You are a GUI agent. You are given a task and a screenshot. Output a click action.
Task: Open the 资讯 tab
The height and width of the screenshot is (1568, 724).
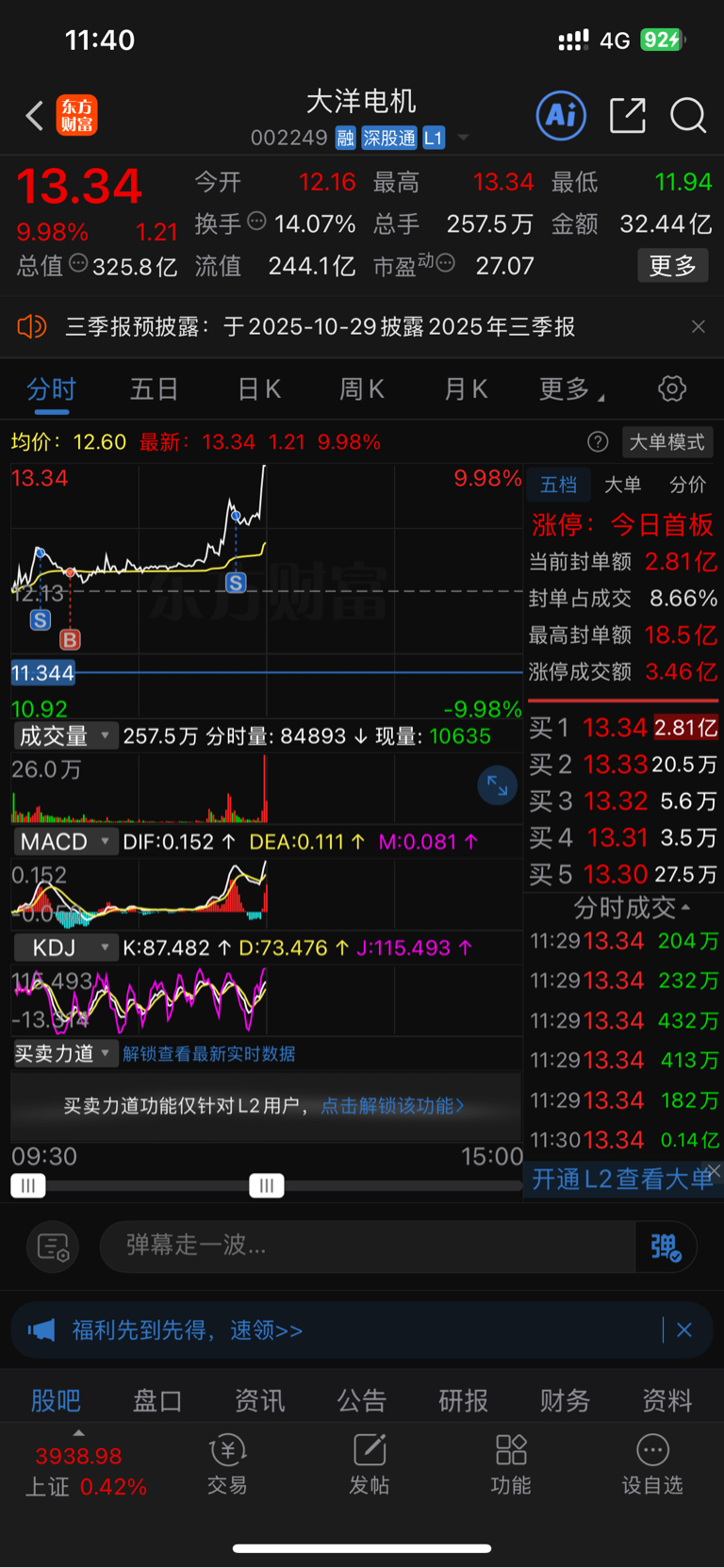tap(259, 1400)
